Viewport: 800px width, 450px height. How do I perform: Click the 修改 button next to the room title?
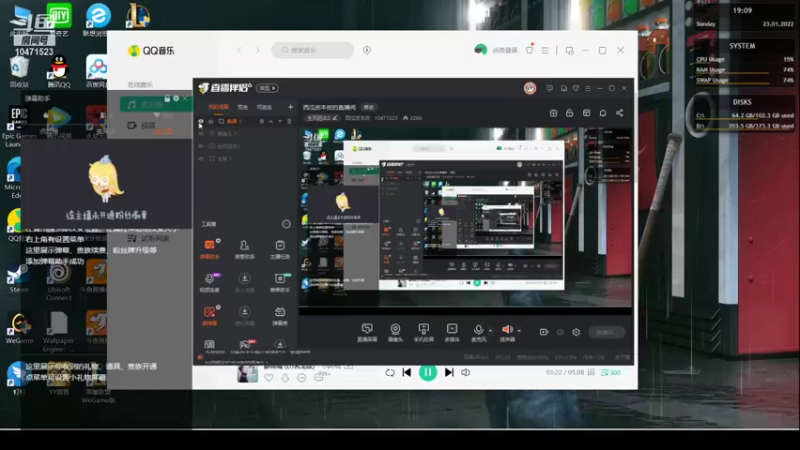[x=369, y=107]
